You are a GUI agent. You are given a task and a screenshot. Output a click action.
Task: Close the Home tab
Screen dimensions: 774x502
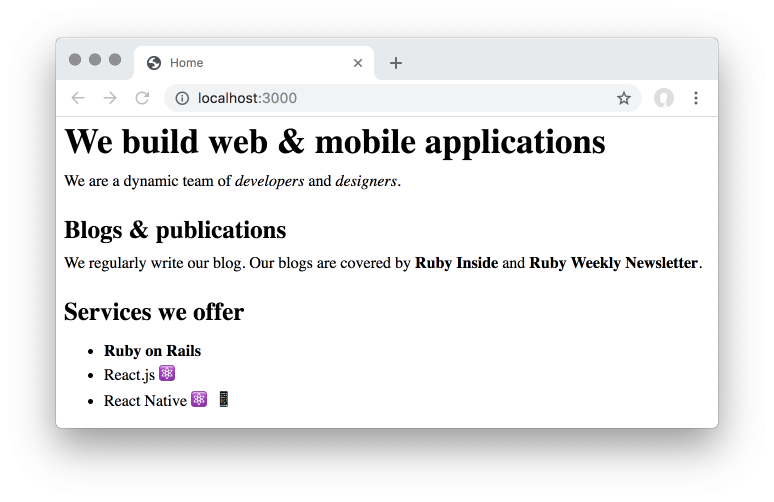click(358, 63)
